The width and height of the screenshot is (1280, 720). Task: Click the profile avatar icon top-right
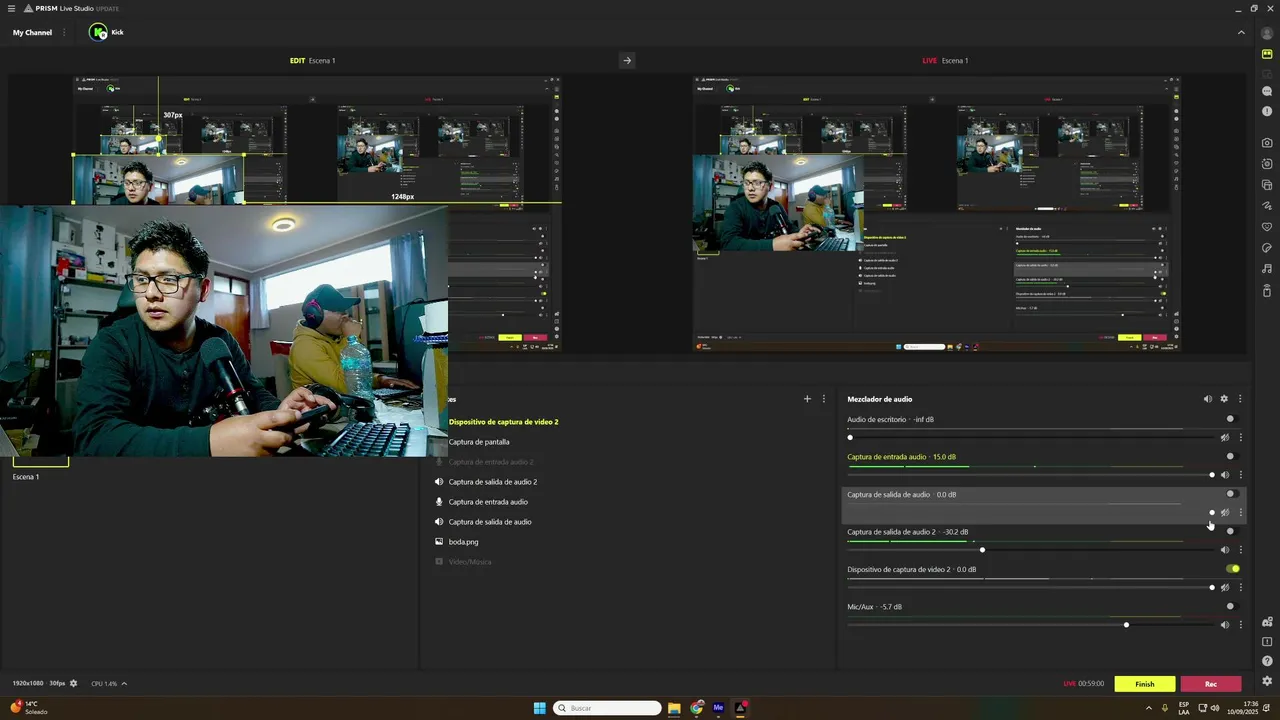click(x=1267, y=33)
